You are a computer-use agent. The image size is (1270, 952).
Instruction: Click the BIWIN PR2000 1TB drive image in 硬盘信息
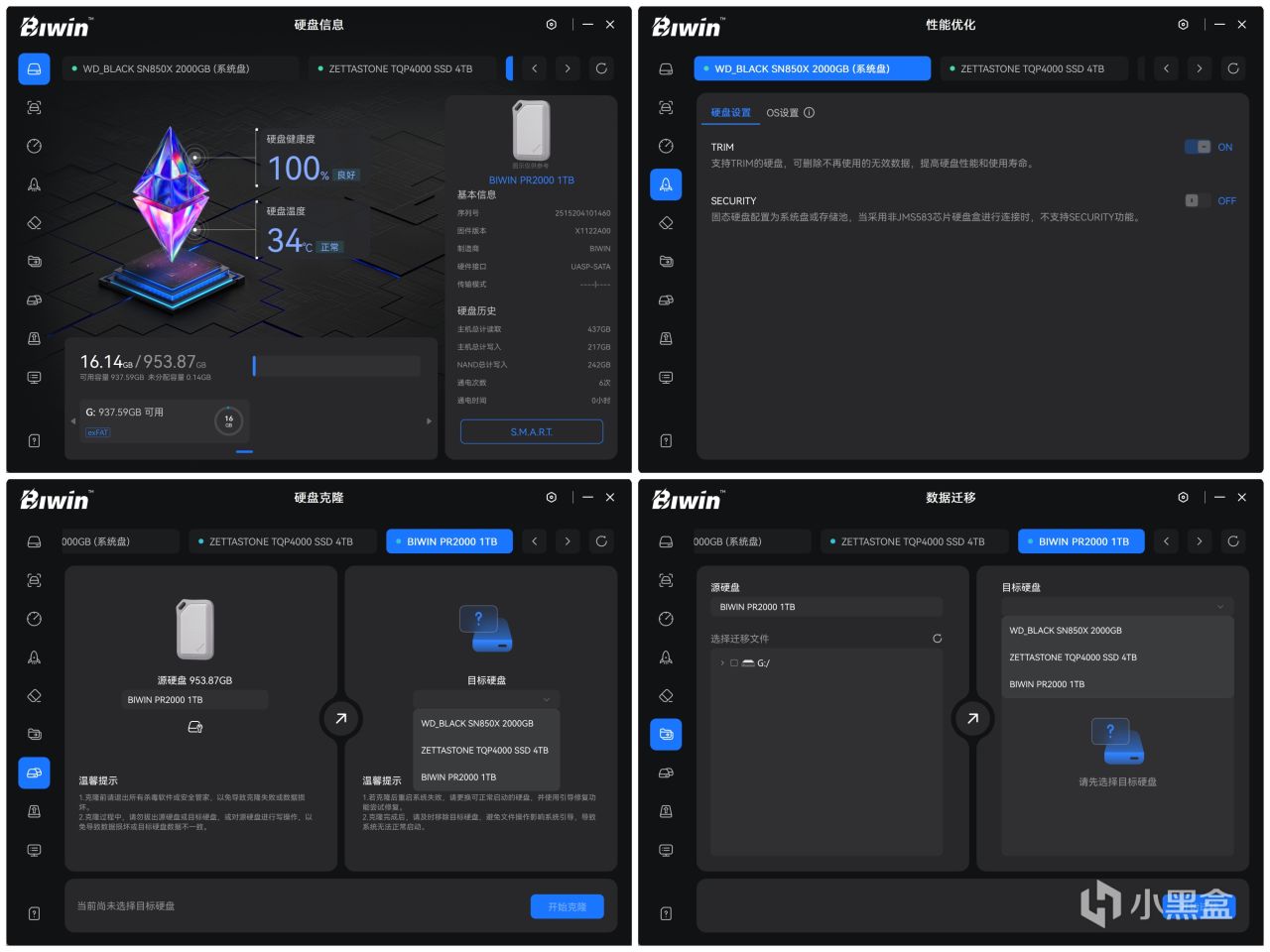531,130
